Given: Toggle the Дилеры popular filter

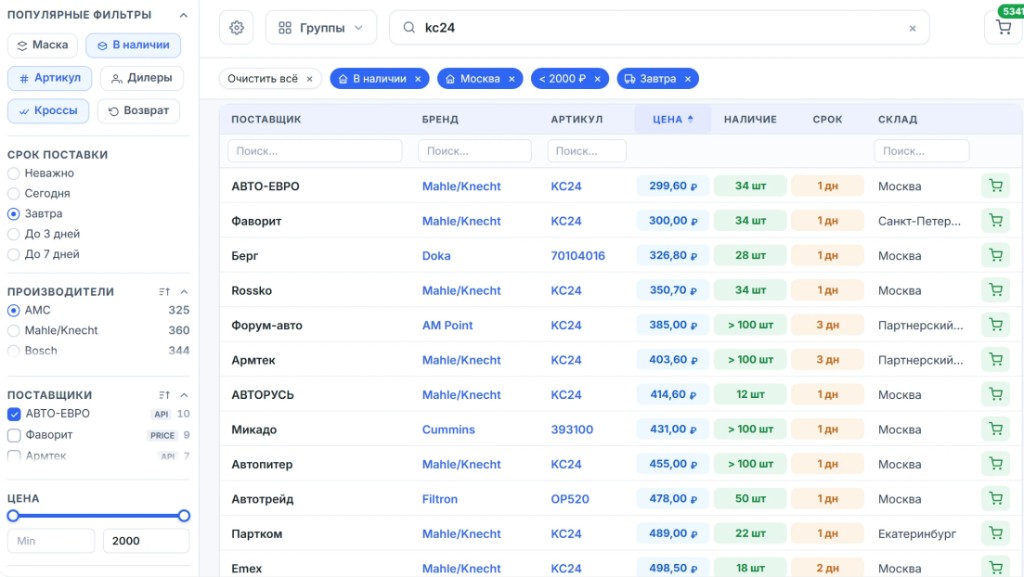Looking at the screenshot, I should (142, 78).
